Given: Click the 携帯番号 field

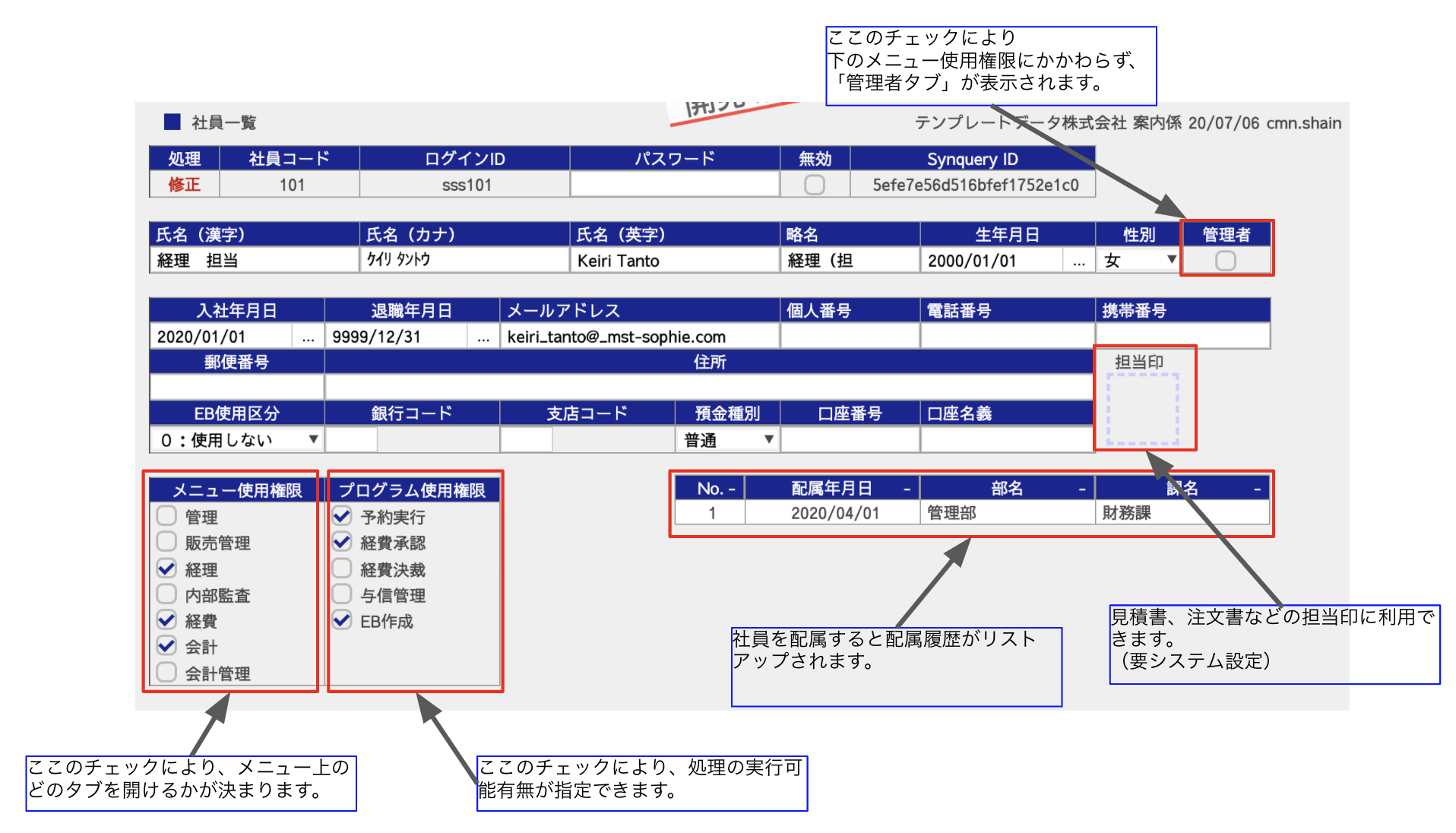Looking at the screenshot, I should click(x=1182, y=337).
